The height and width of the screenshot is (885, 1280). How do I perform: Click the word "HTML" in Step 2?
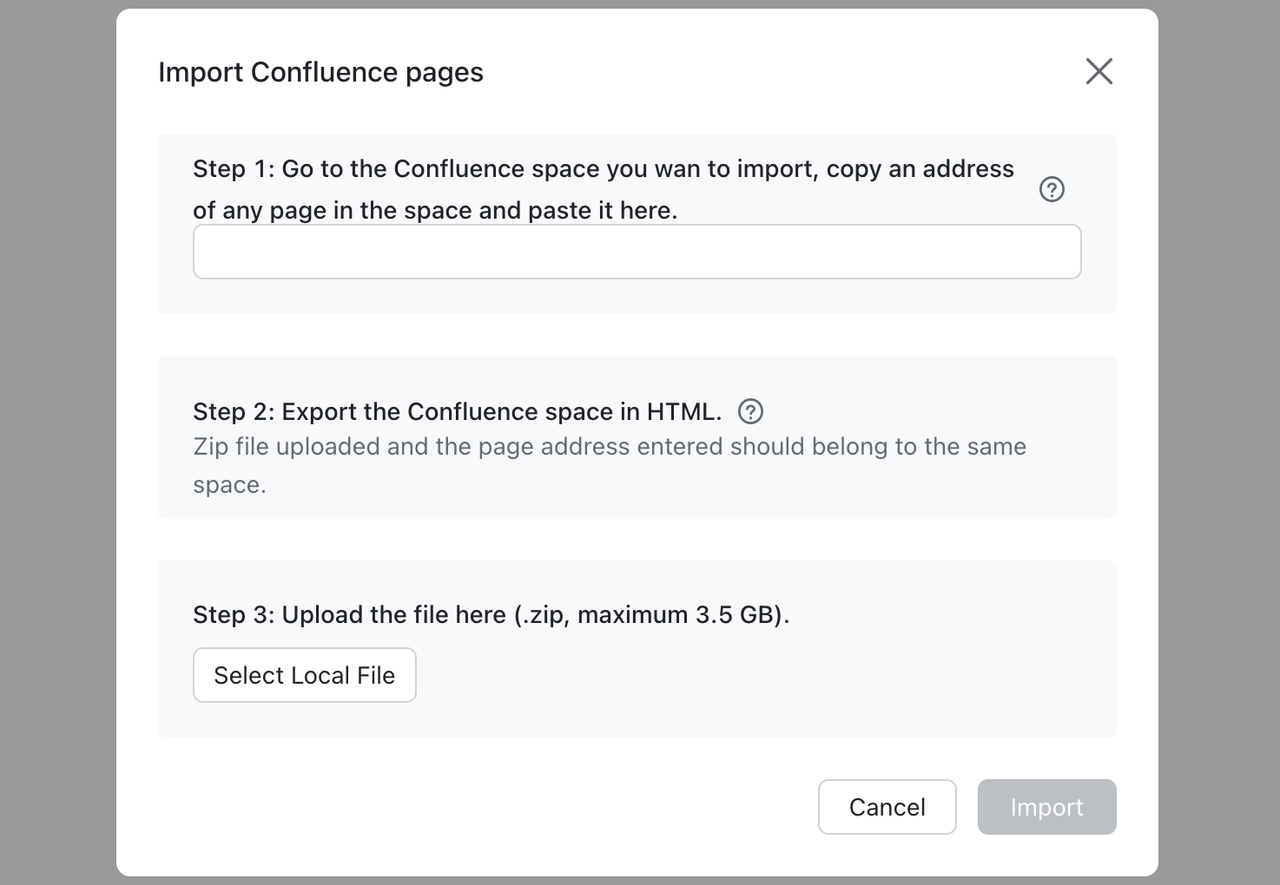[680, 412]
